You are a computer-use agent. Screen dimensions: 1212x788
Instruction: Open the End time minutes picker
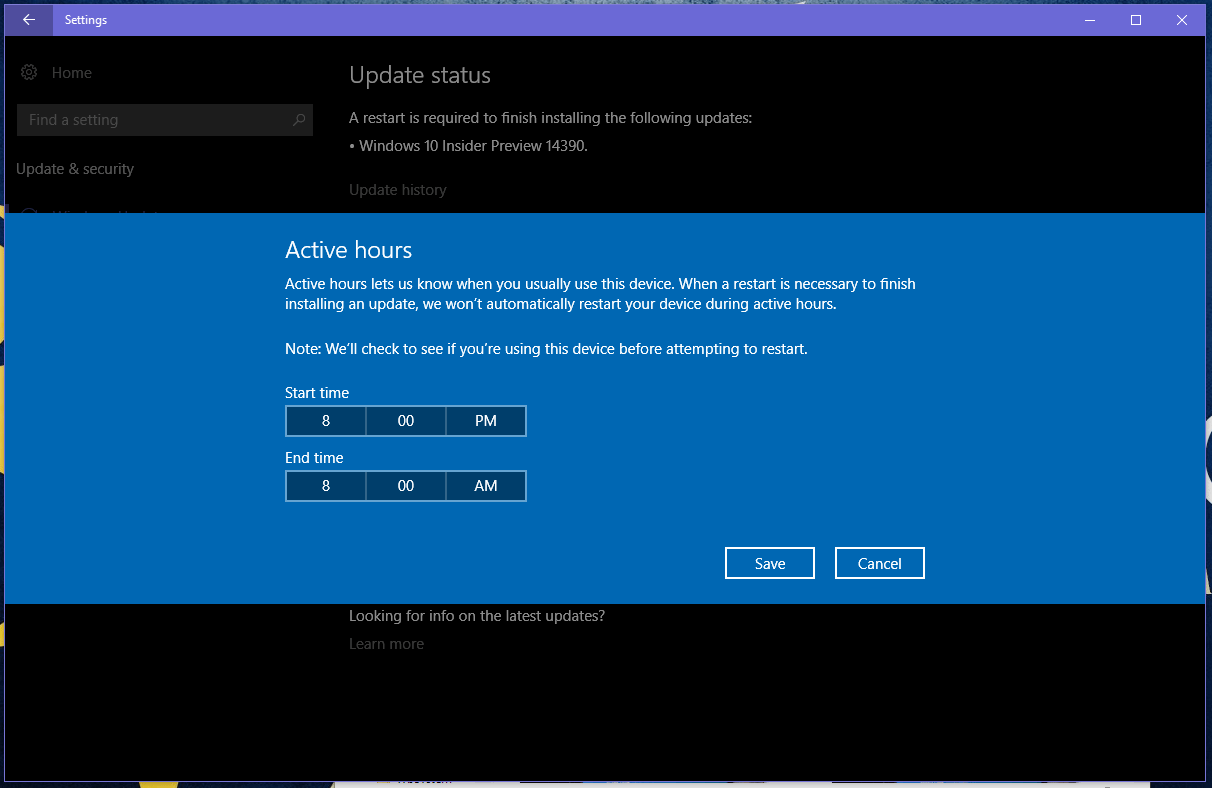(x=406, y=486)
